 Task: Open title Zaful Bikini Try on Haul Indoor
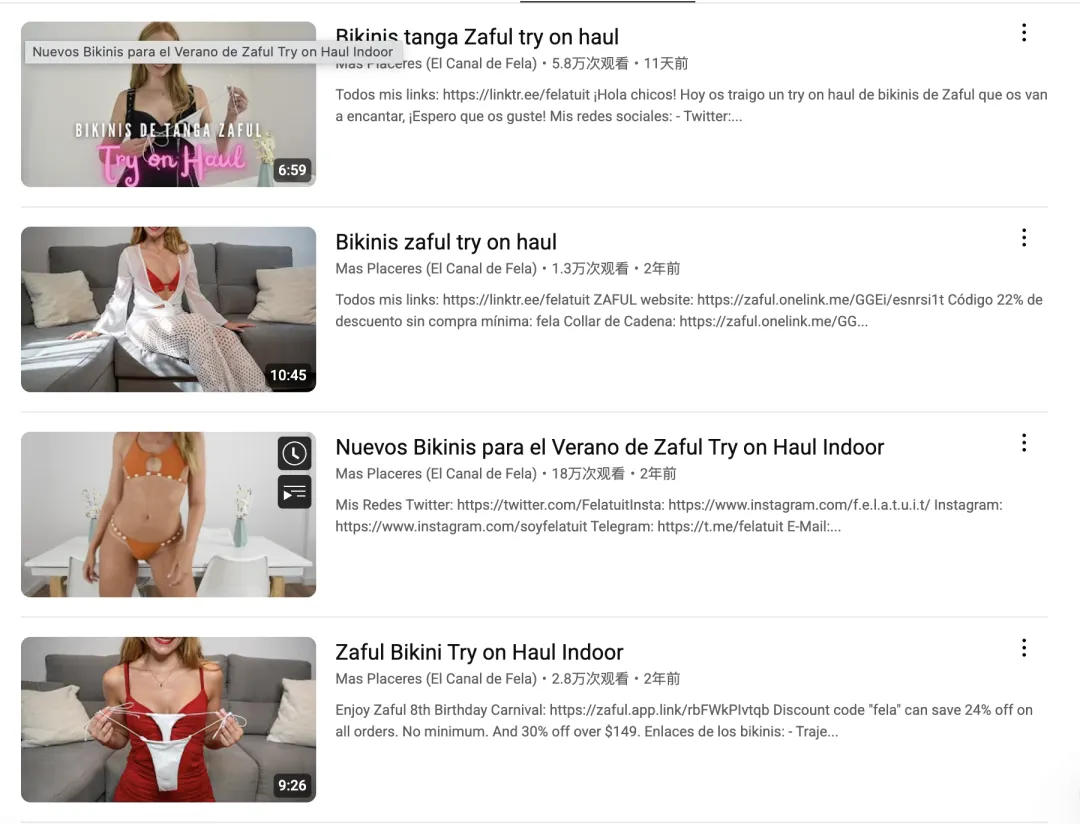tap(479, 652)
